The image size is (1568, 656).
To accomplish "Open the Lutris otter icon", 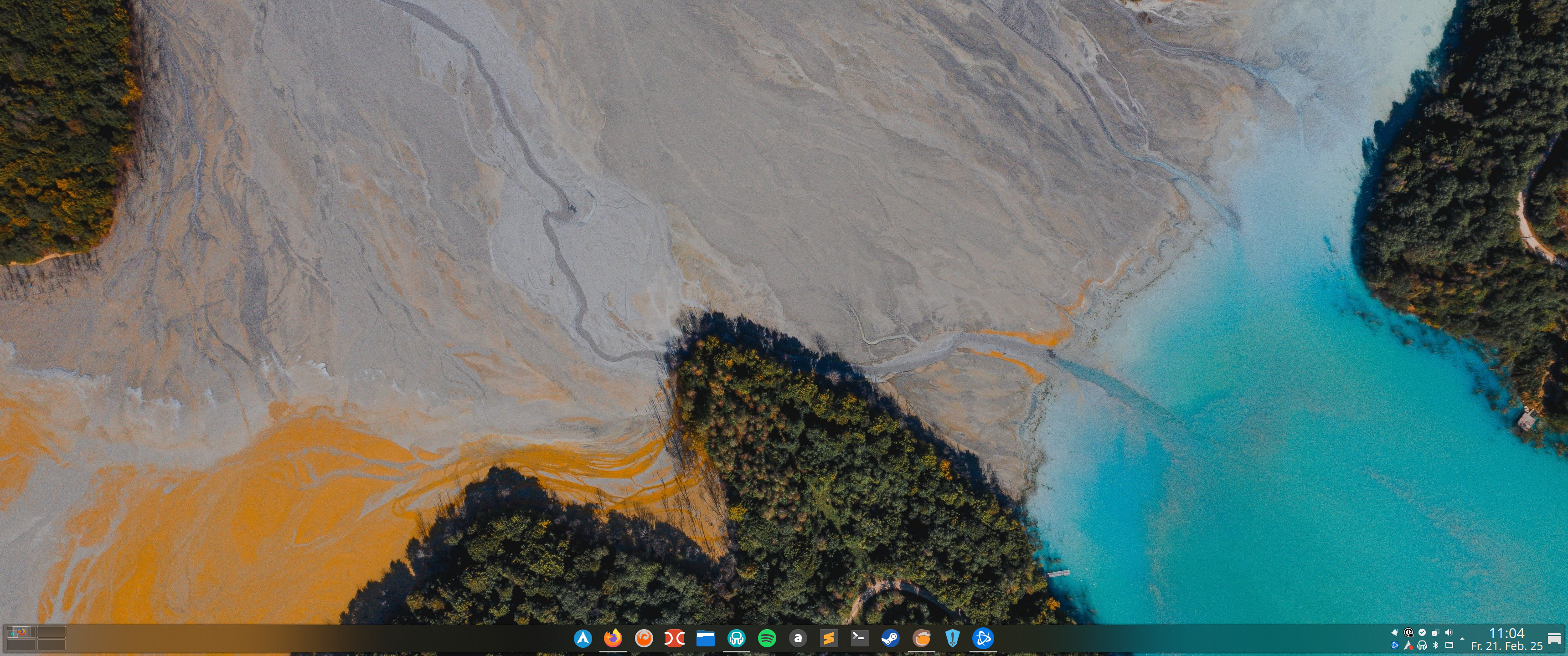I will (x=922, y=638).
